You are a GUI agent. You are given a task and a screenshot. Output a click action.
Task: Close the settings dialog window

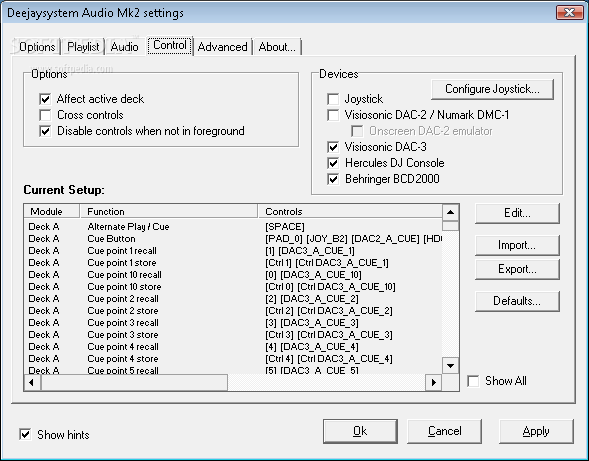pos(569,12)
